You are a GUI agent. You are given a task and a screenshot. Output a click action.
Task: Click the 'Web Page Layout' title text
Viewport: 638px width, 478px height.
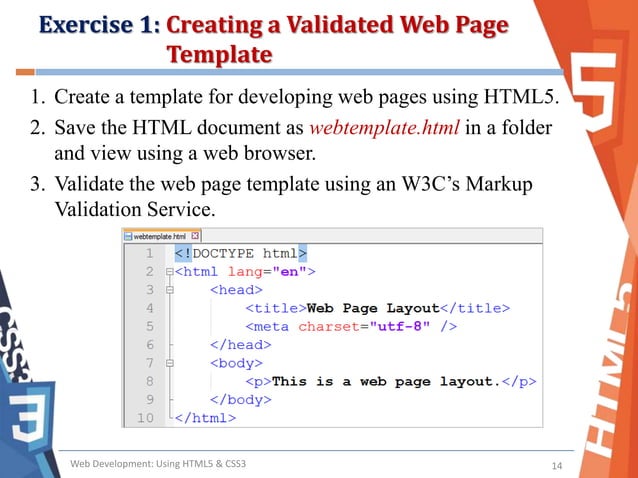click(373, 308)
